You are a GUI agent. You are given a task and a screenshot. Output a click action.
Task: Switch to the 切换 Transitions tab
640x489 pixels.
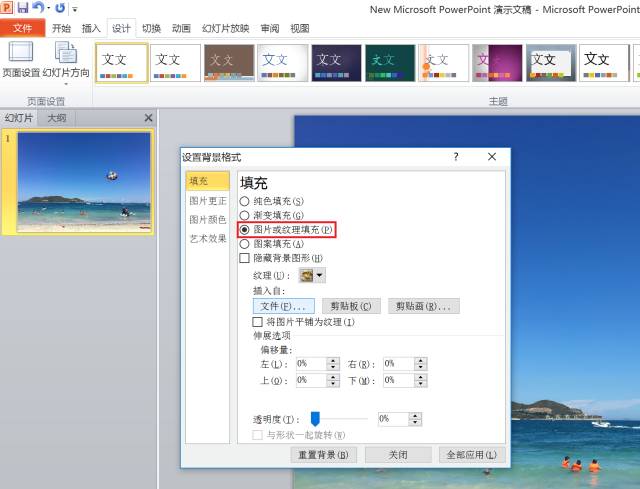151,28
